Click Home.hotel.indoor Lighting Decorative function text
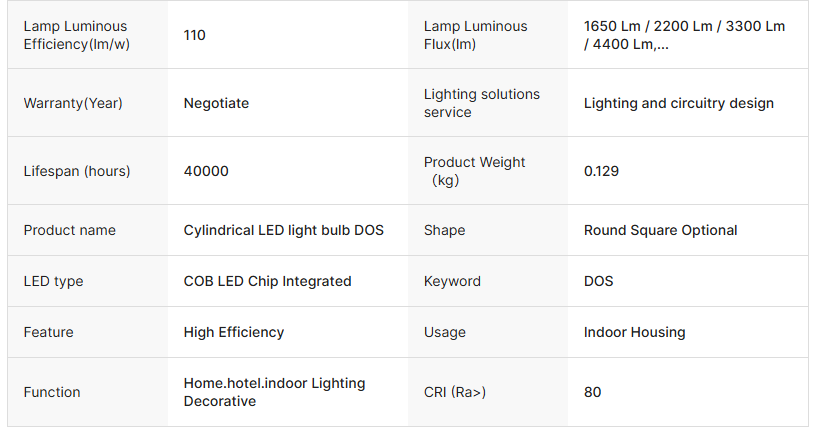 (274, 392)
